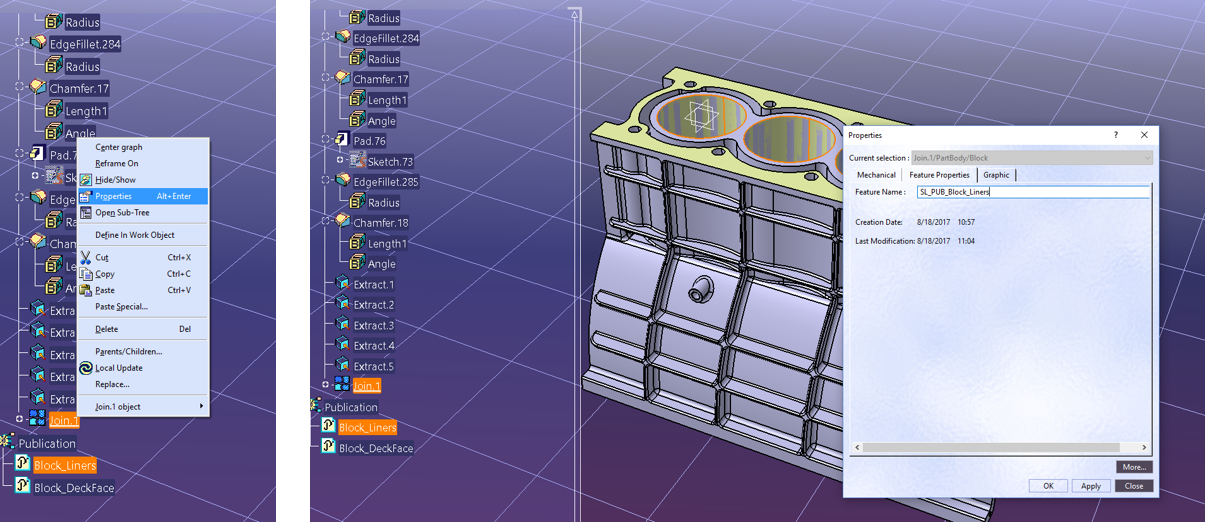Click into the Feature Name field
The height and width of the screenshot is (522, 1205).
pos(1032,192)
